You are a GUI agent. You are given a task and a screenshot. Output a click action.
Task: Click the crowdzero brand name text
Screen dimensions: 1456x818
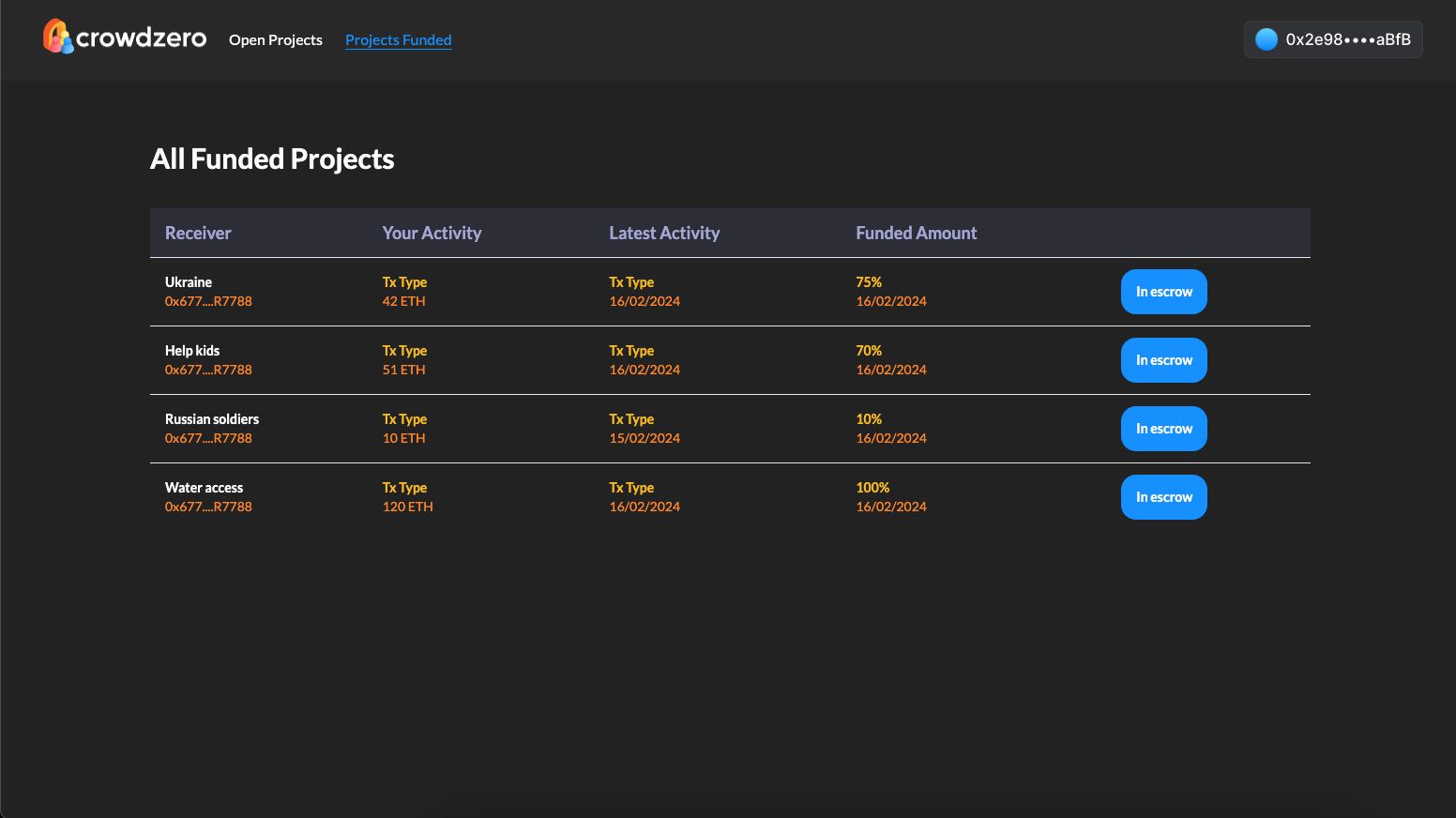pyautogui.click(x=141, y=38)
